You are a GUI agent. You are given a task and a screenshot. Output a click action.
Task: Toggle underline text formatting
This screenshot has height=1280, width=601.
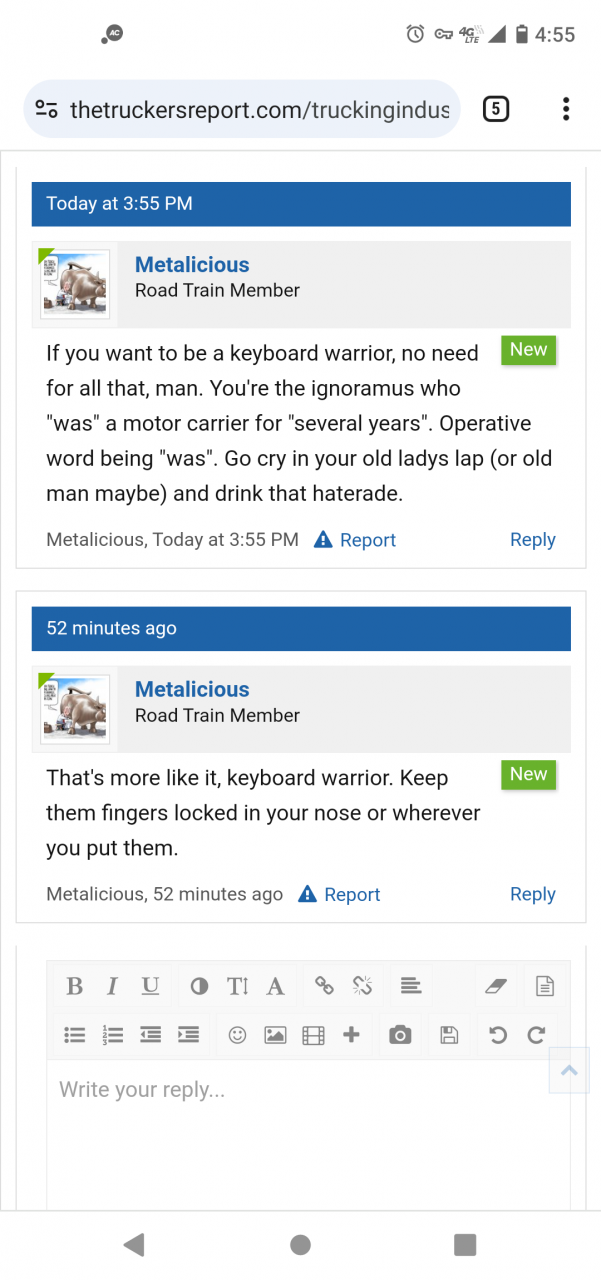click(x=150, y=986)
